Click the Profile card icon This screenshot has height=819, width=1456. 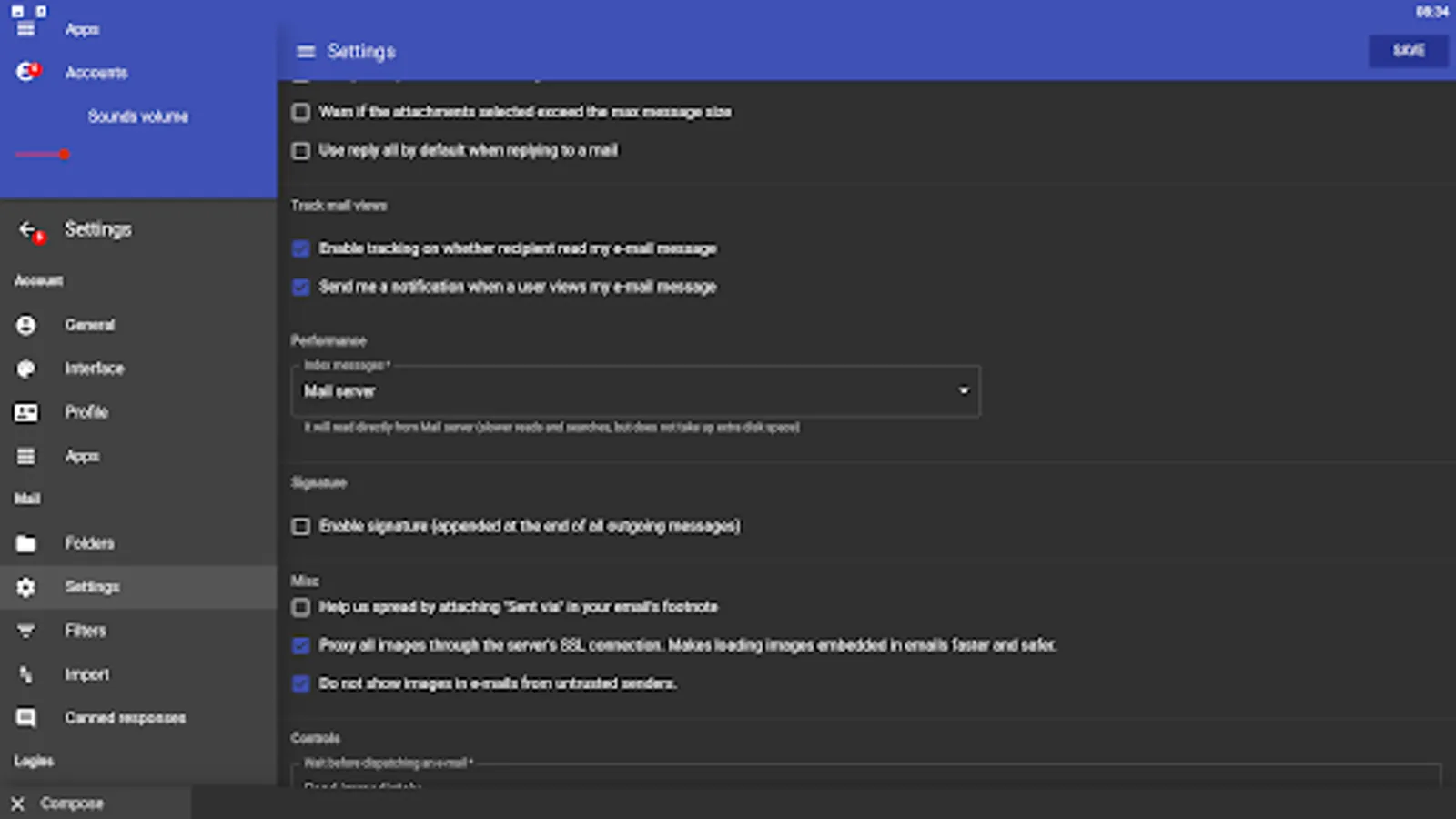(26, 412)
